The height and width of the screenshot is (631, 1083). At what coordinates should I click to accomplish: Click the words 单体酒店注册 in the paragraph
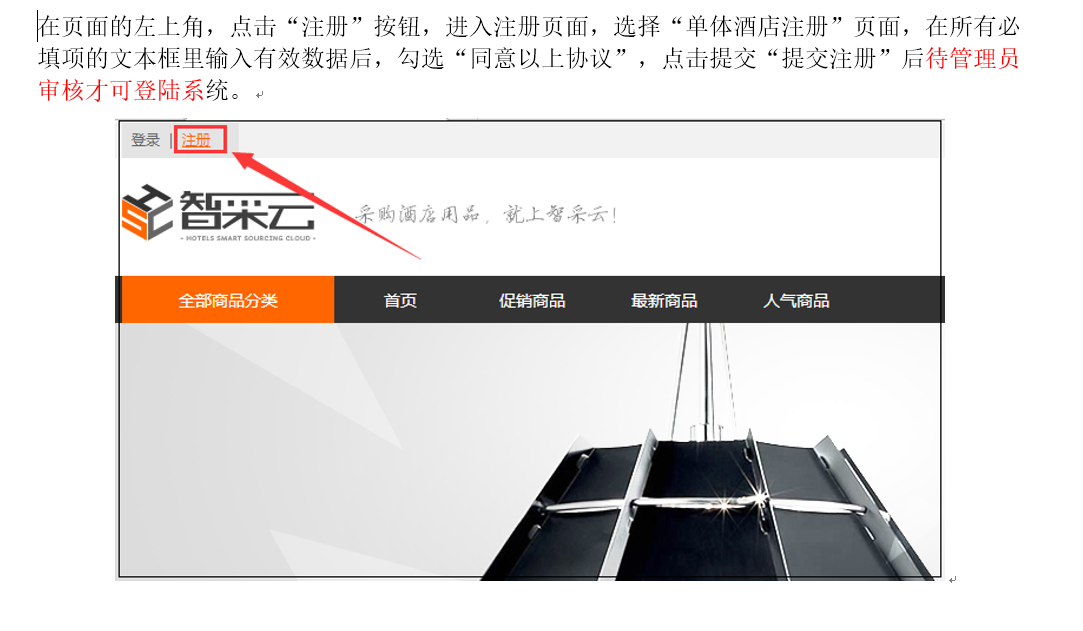(757, 27)
